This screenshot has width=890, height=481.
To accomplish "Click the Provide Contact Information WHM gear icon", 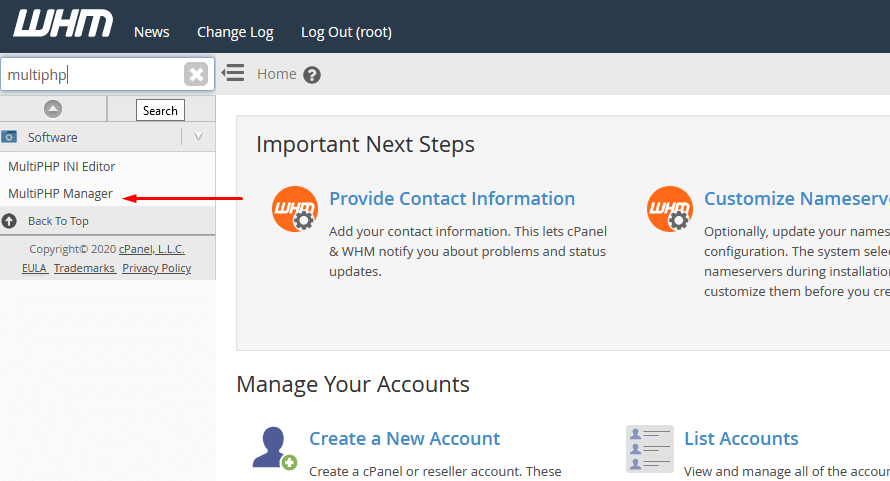I will click(295, 209).
